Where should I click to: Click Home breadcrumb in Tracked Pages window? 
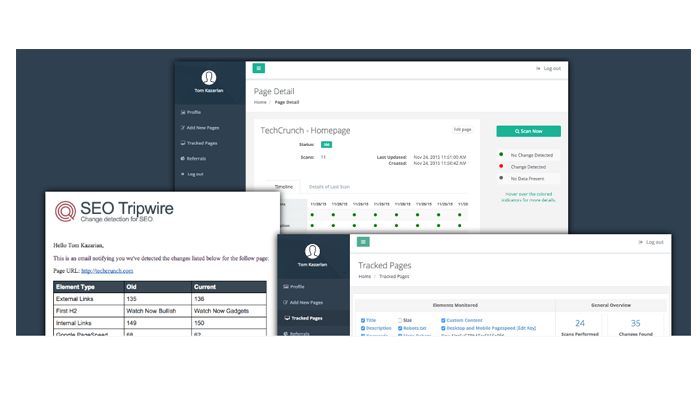tap(365, 276)
